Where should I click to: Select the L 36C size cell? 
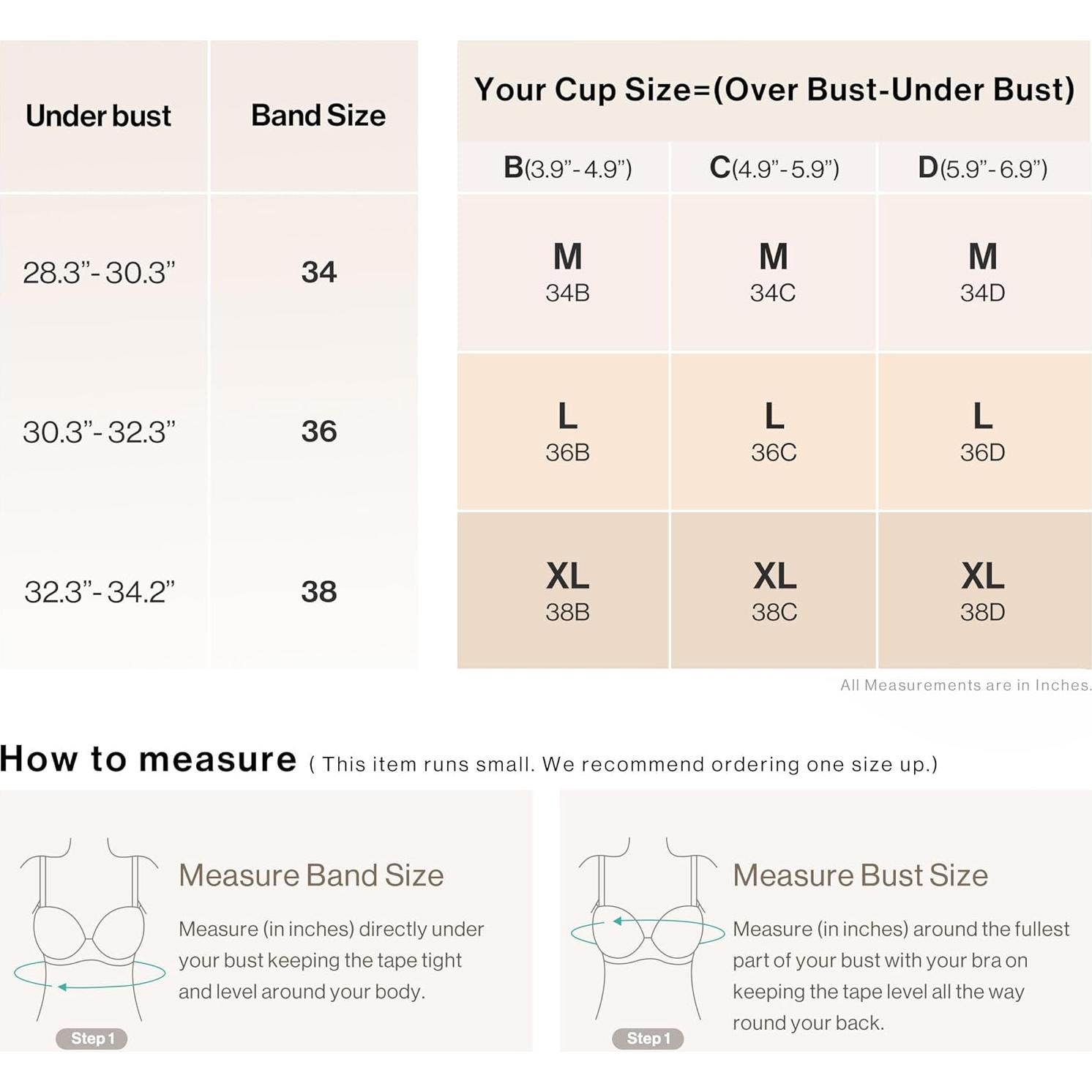(773, 432)
